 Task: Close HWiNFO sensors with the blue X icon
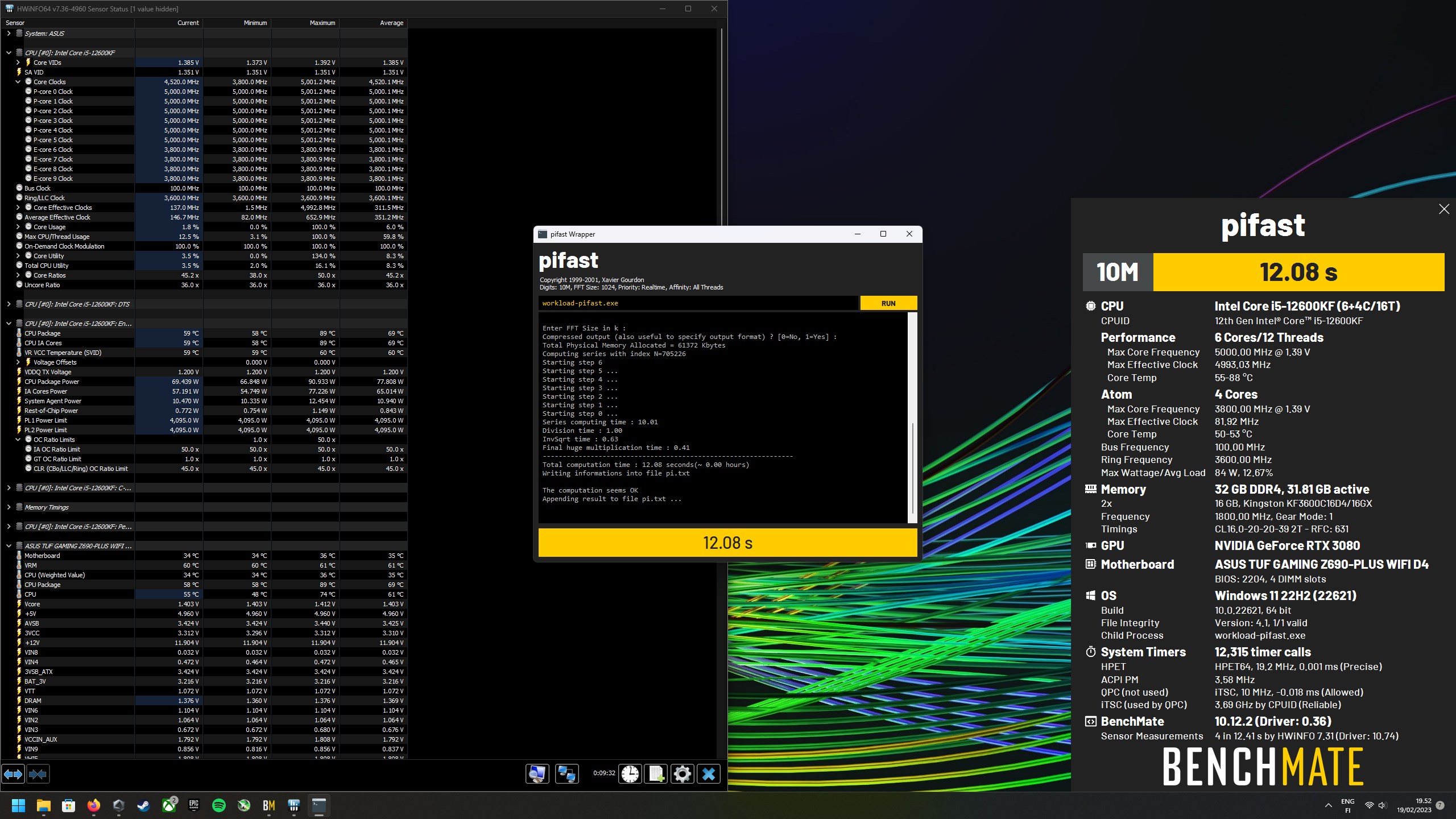point(709,773)
